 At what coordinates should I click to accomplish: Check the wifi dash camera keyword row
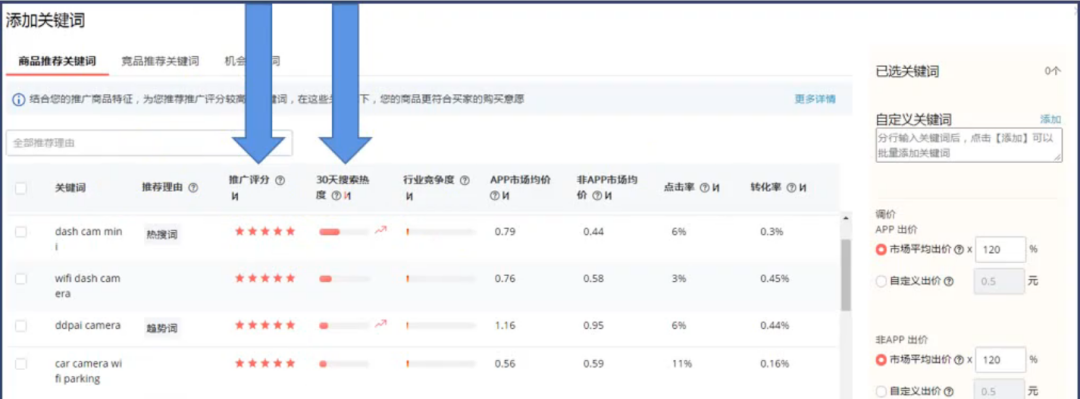coord(21,278)
